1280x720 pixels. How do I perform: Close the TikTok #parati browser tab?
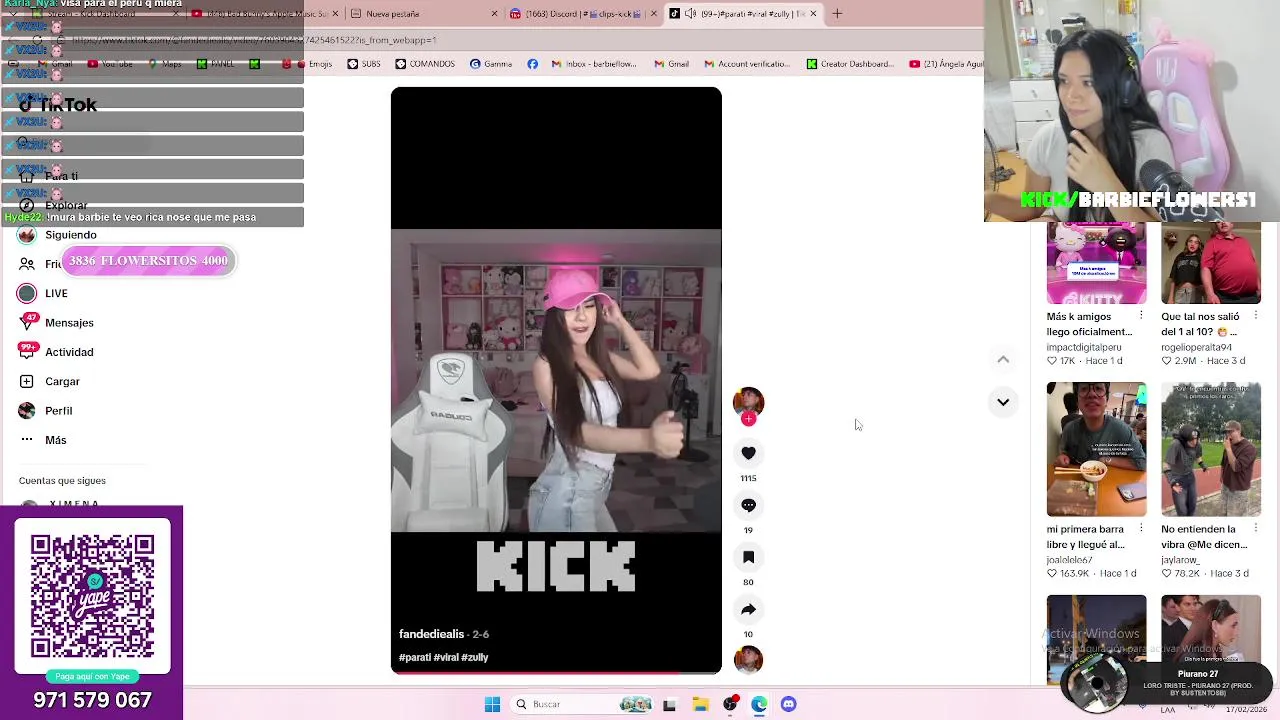click(813, 14)
